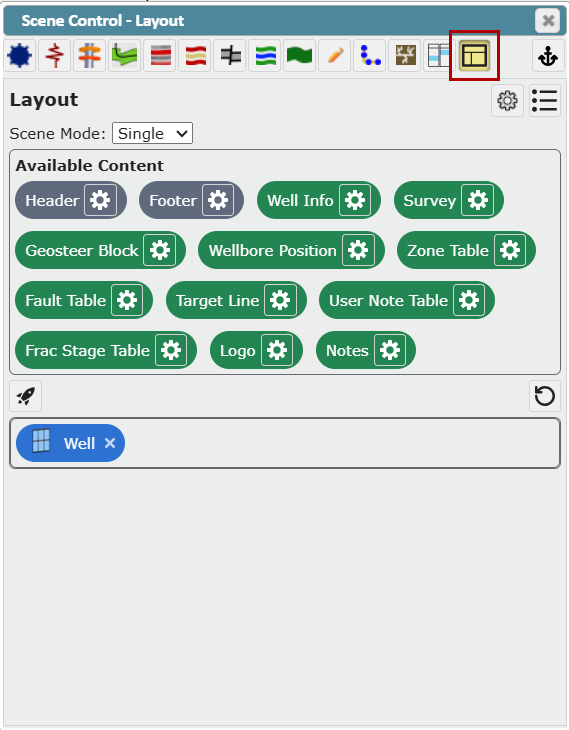Open Survey chip settings gear
Screen dimensions: 569x730
[x=477, y=200]
